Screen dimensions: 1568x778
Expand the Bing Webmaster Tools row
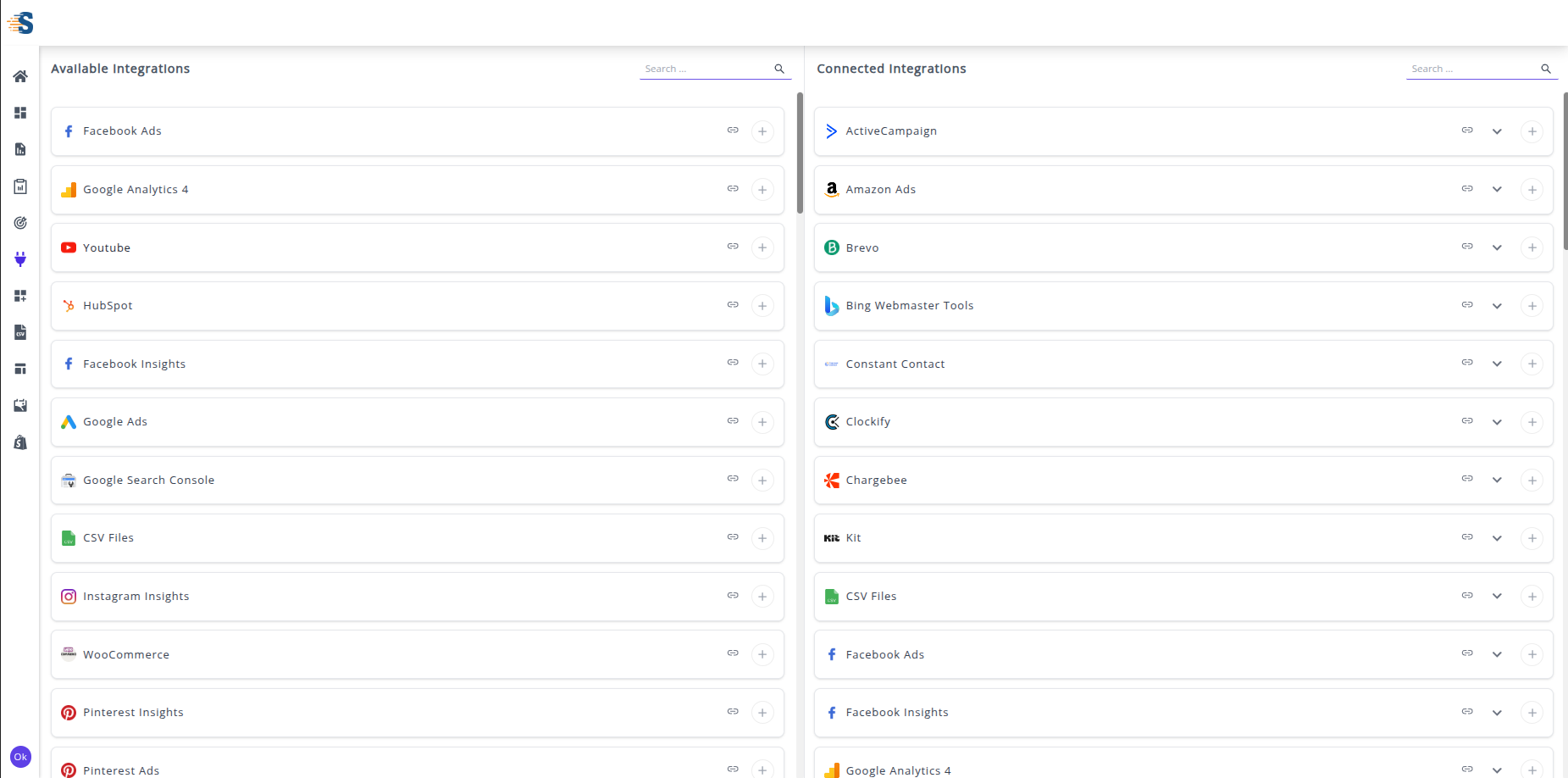point(1497,306)
